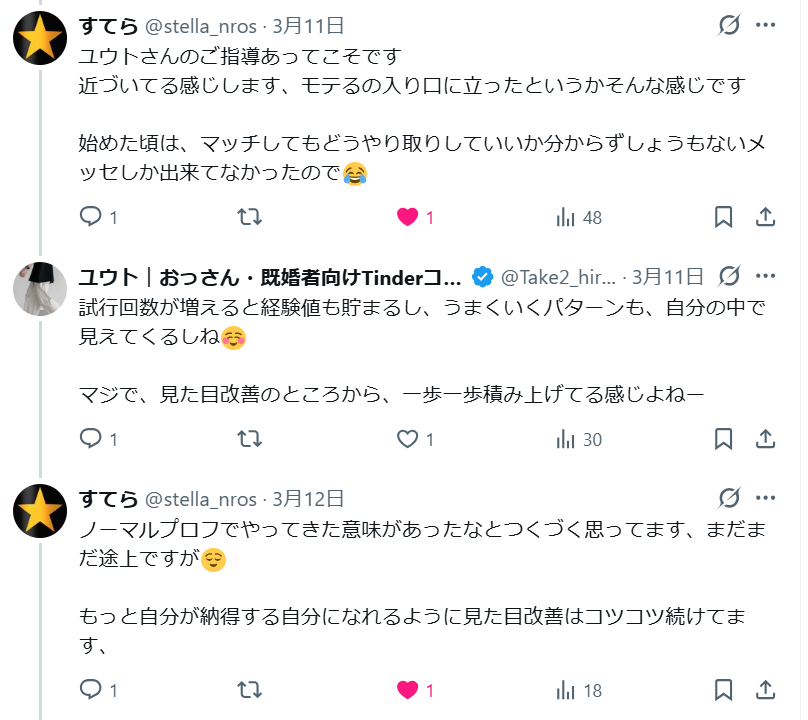This screenshot has width=808, height=720.
Task: Share the 3月12日 すてら post
Action: pyautogui.click(x=765, y=689)
